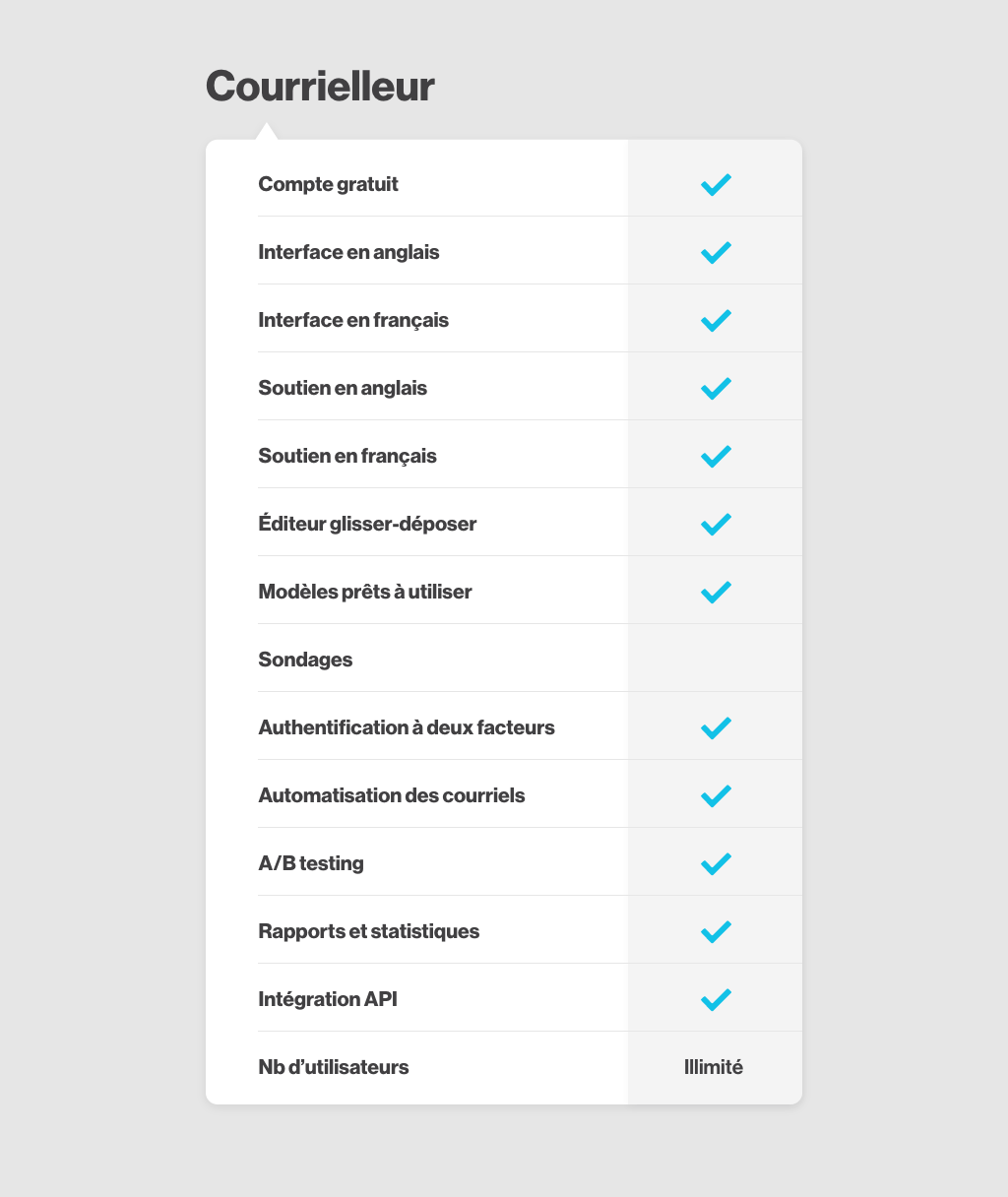Click the checkmark for Compte gratuit
Image resolution: width=1008 pixels, height=1197 pixels.
click(716, 184)
